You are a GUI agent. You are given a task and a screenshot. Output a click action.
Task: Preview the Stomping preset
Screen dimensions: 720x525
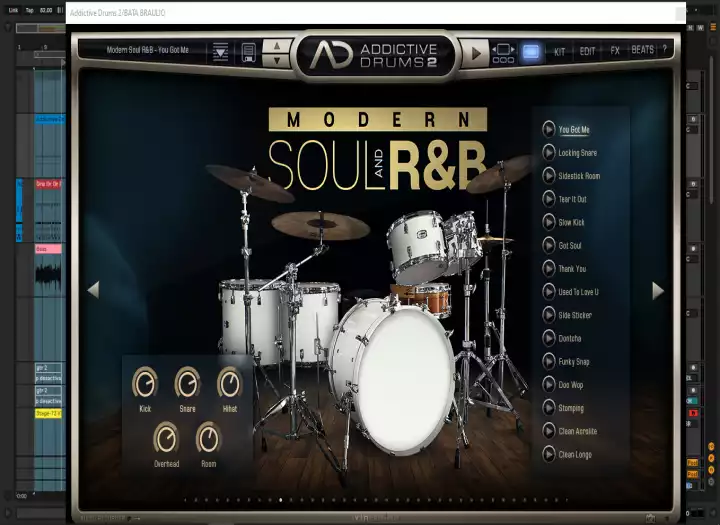click(x=548, y=408)
